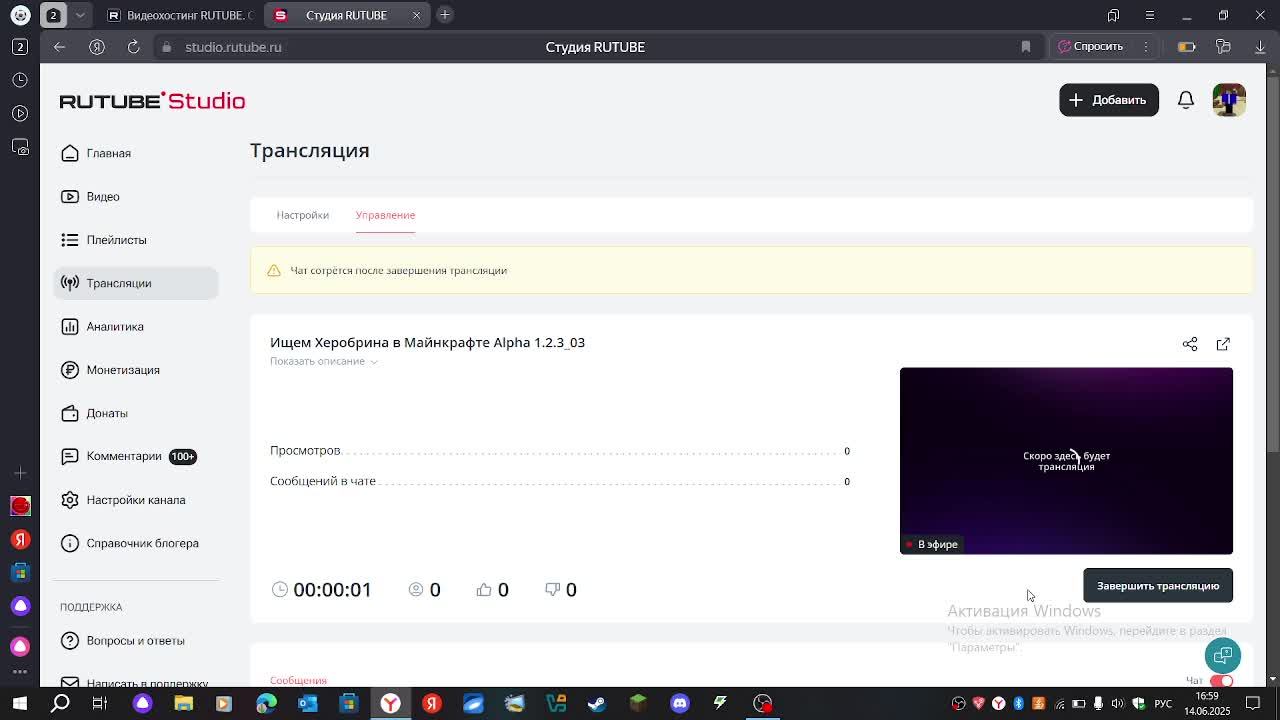Expand the tab groups dropdown arrow

pyautogui.click(x=80, y=15)
